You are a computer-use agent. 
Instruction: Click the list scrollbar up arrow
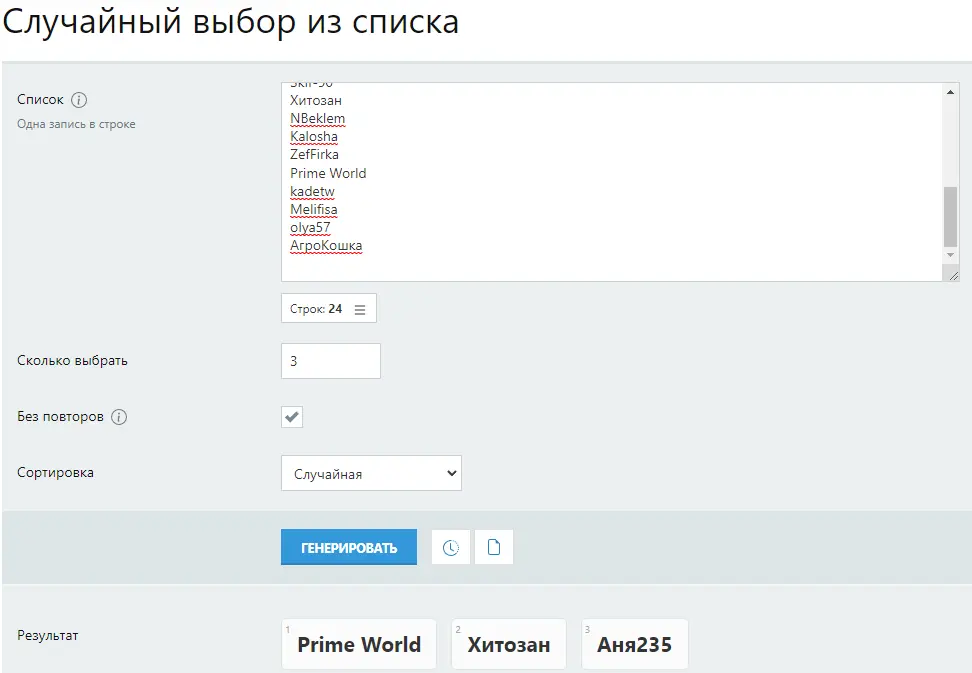click(x=950, y=92)
